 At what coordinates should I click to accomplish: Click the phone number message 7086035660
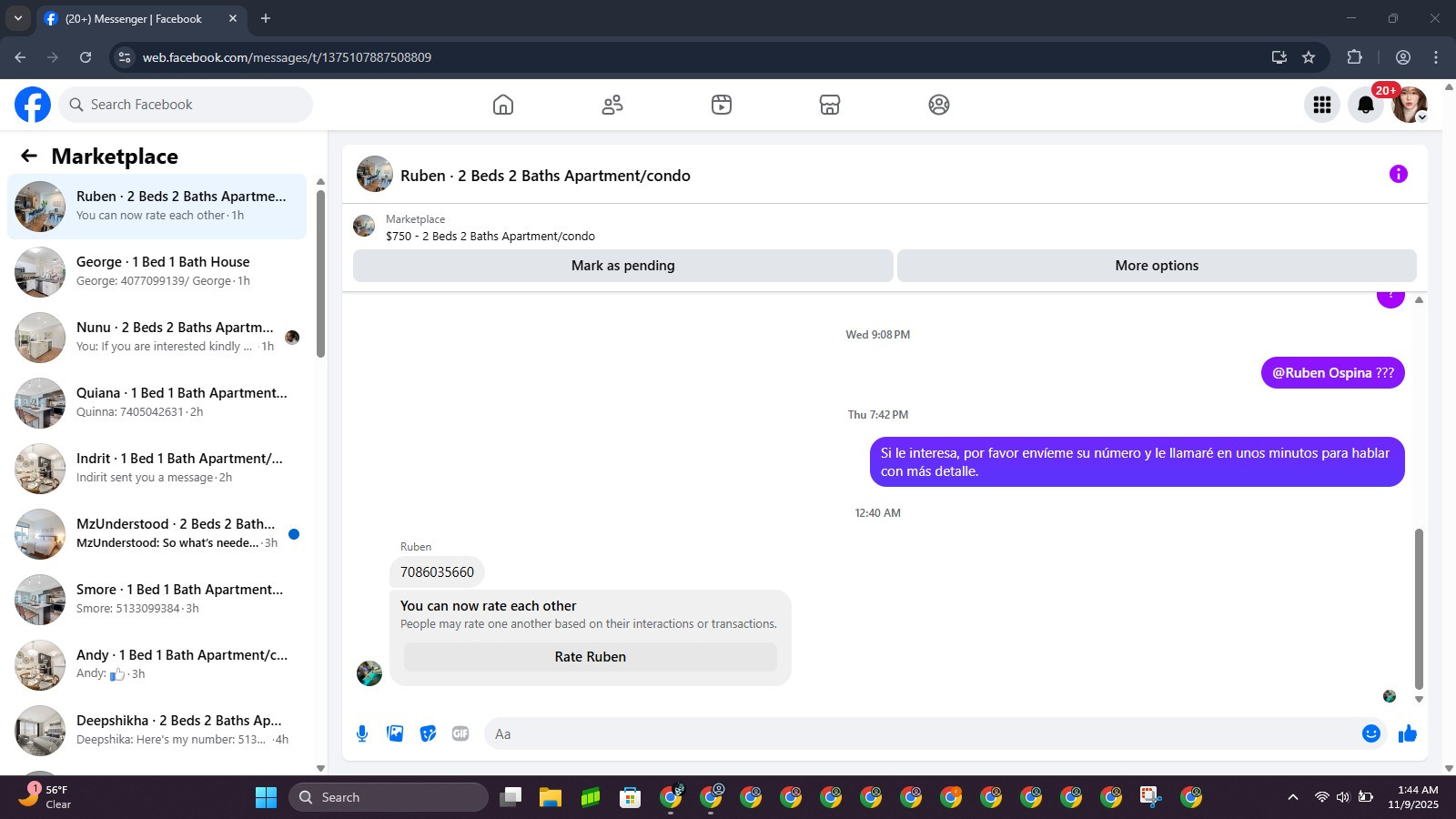(437, 572)
